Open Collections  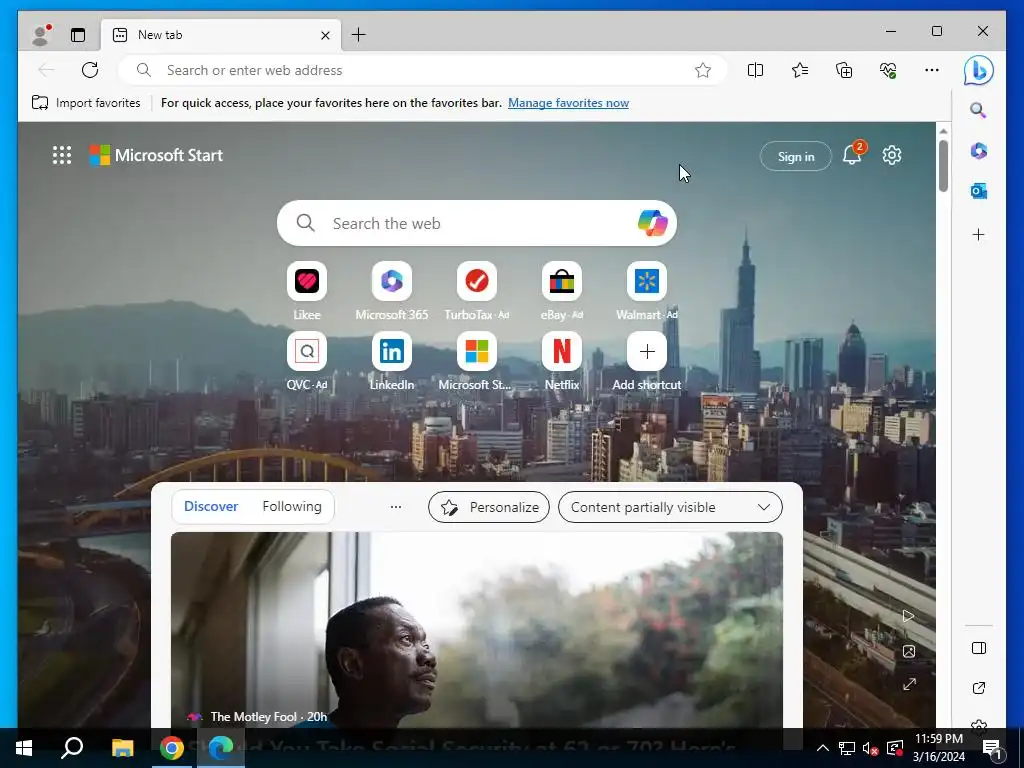click(844, 70)
